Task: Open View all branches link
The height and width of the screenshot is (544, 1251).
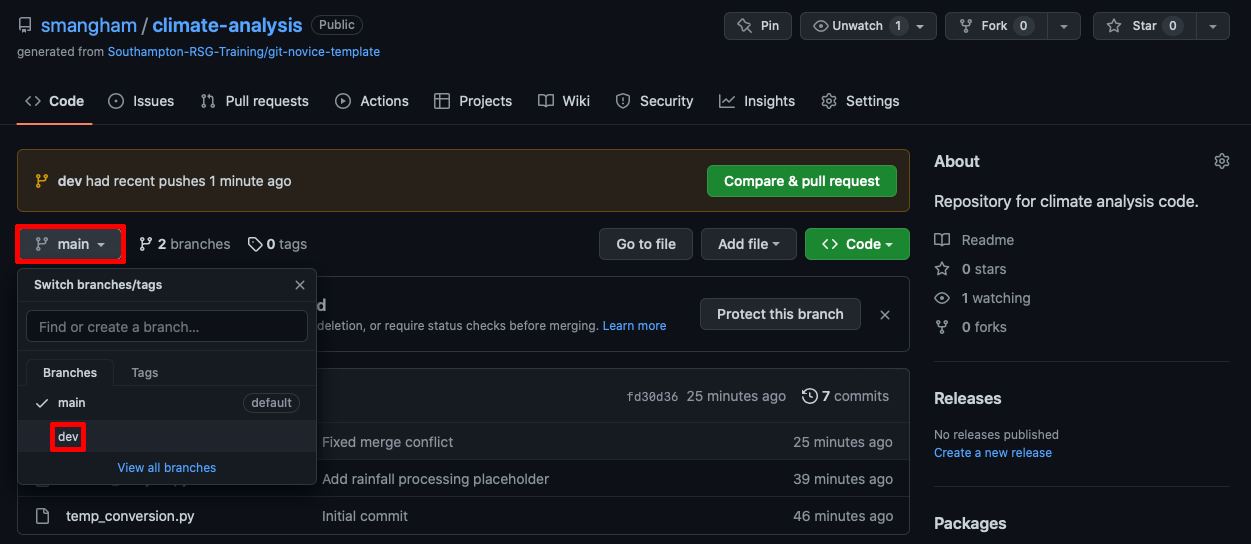Action: pos(167,467)
